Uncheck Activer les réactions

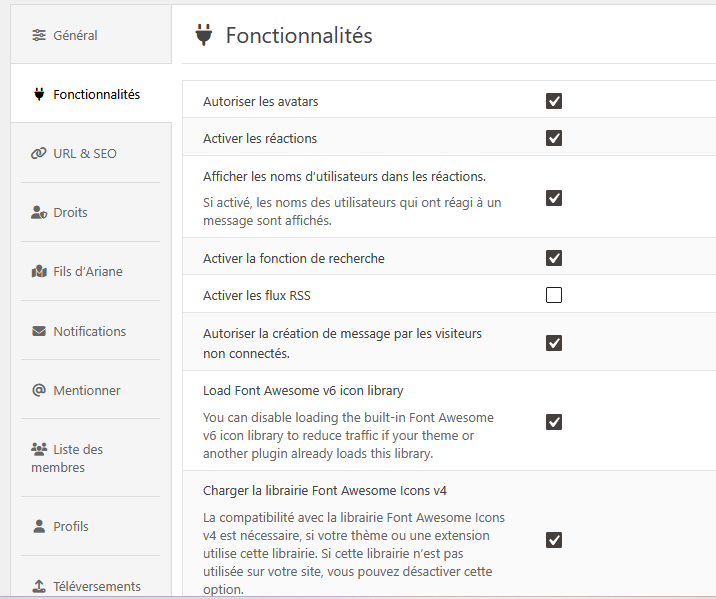(x=554, y=138)
